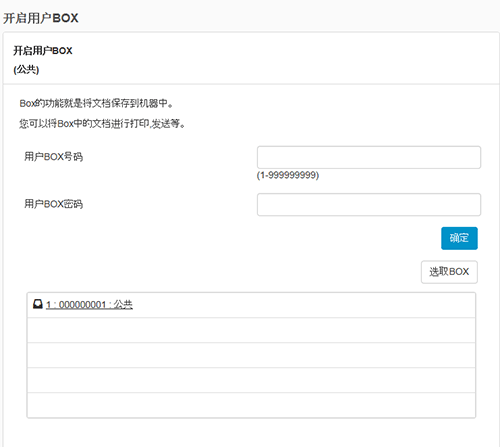Click the (1-999999999) range hint text
Viewport: 500px width, 447px height.
[x=288, y=175]
